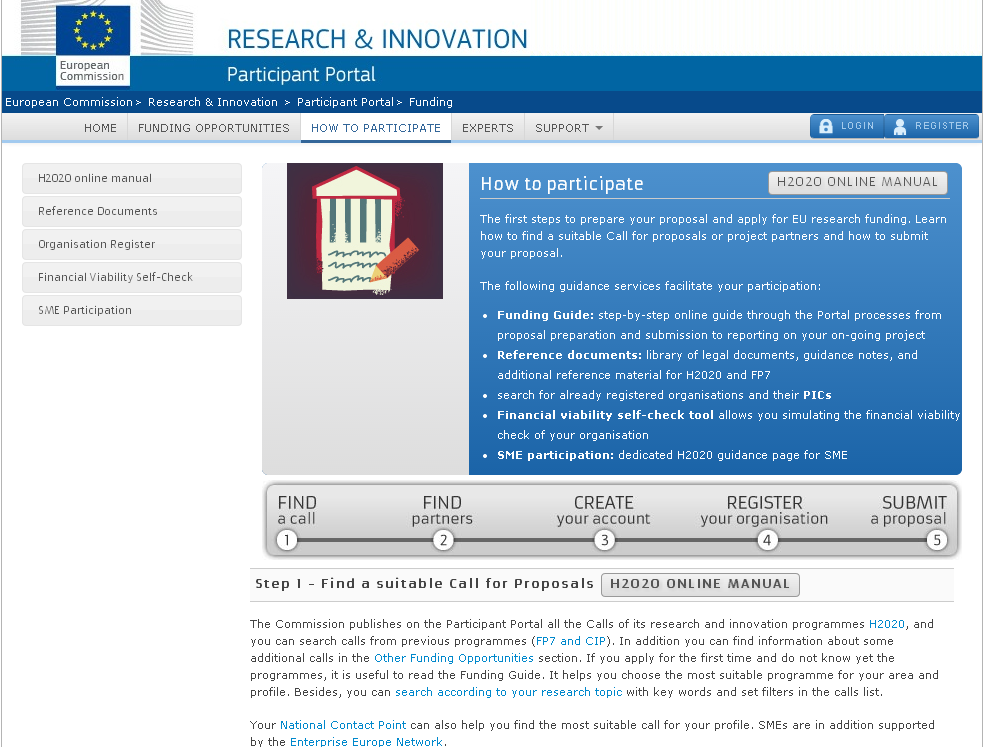Open Financial Viability Self-Check in sidebar
This screenshot has width=988, height=747.
point(132,277)
